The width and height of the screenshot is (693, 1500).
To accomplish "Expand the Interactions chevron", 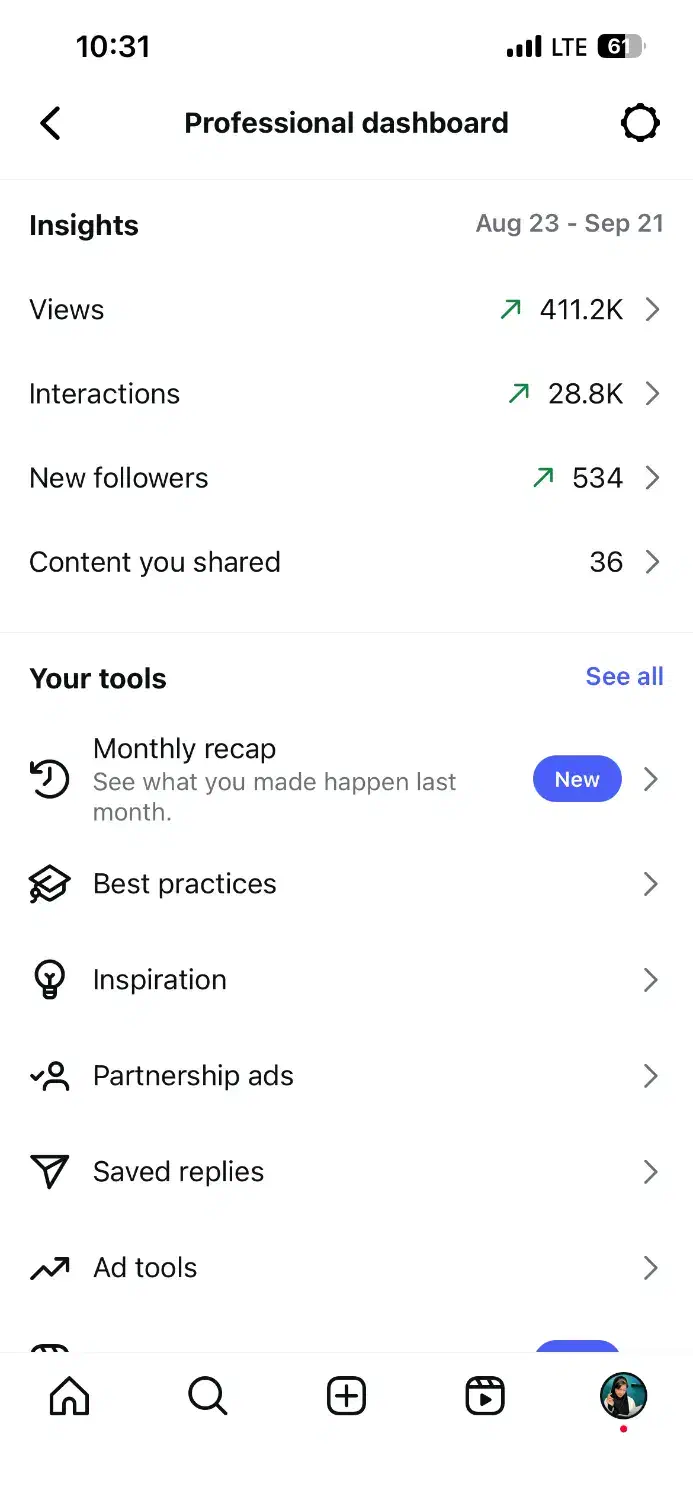I will (652, 394).
